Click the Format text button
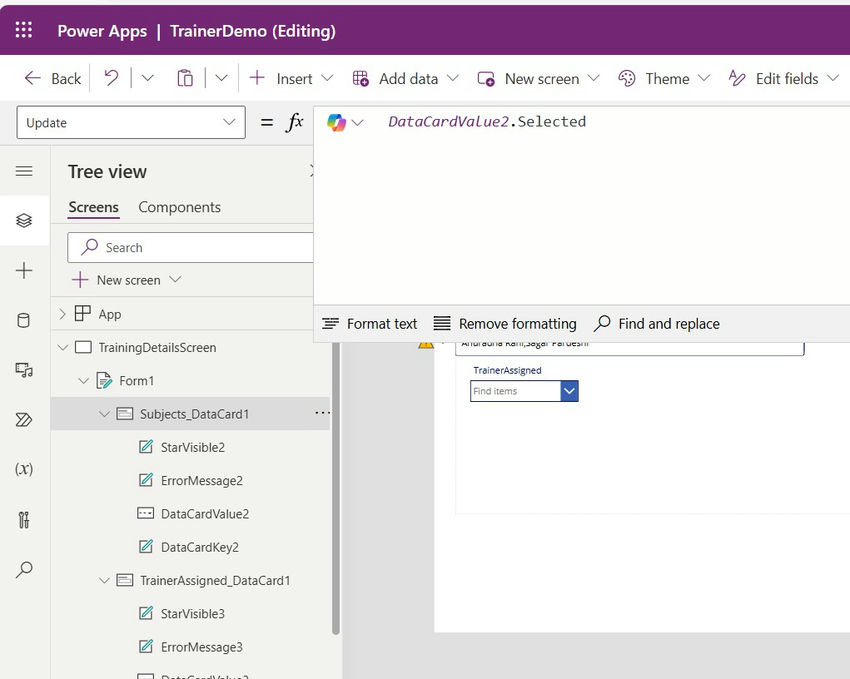The height and width of the screenshot is (679, 850). click(370, 324)
